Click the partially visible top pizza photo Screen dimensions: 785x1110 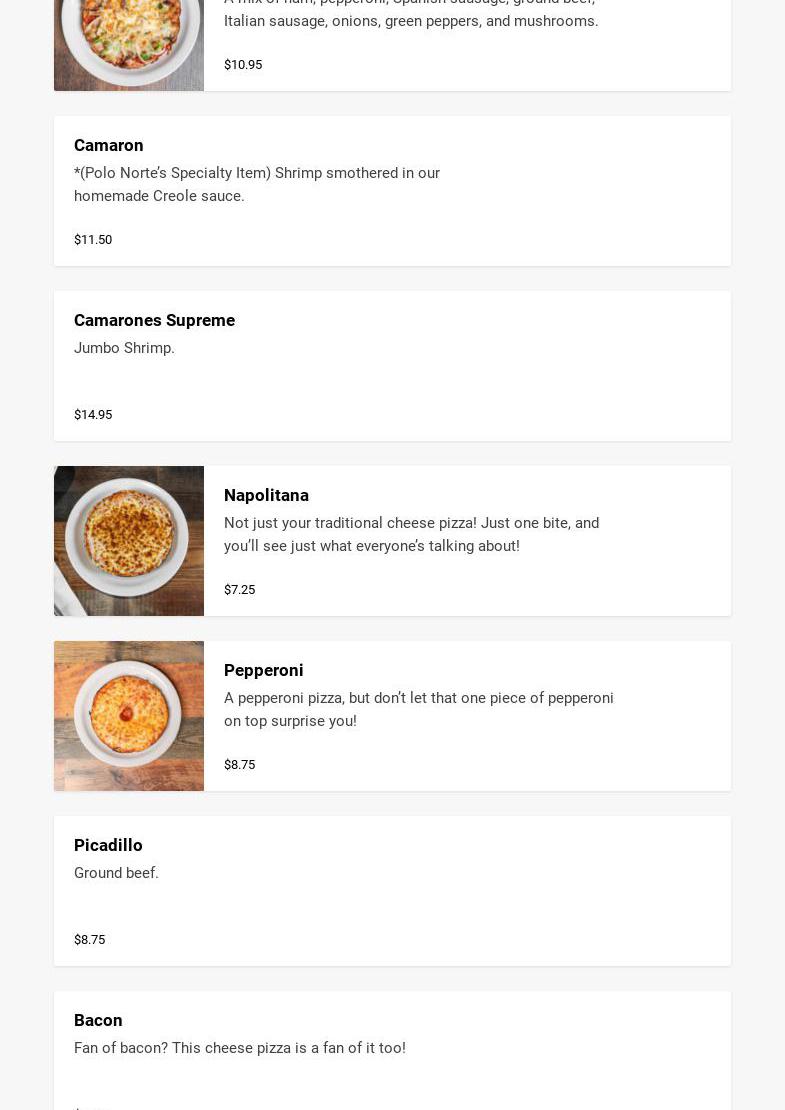click(x=129, y=45)
